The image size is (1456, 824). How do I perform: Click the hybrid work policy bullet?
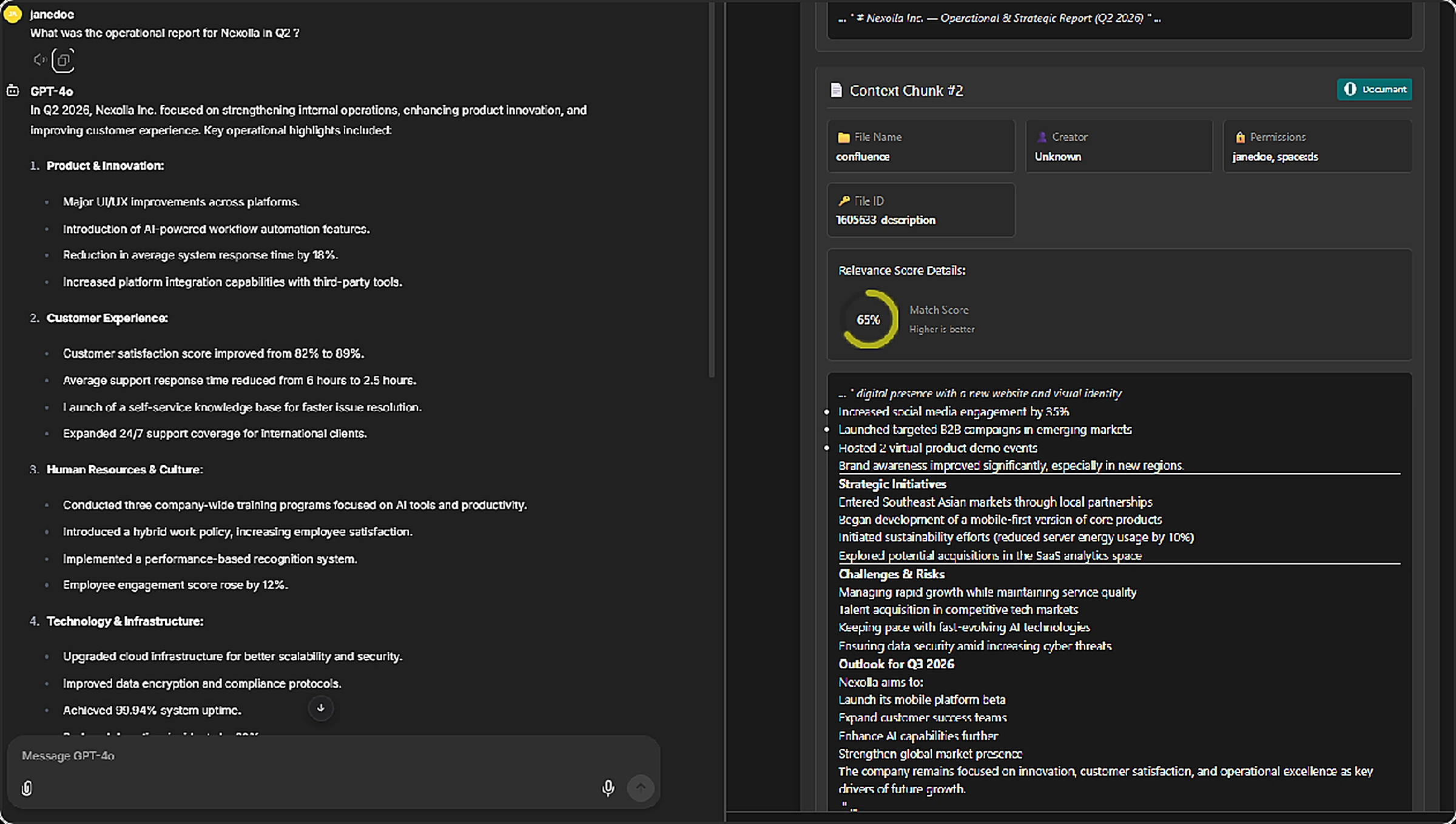[x=238, y=532]
